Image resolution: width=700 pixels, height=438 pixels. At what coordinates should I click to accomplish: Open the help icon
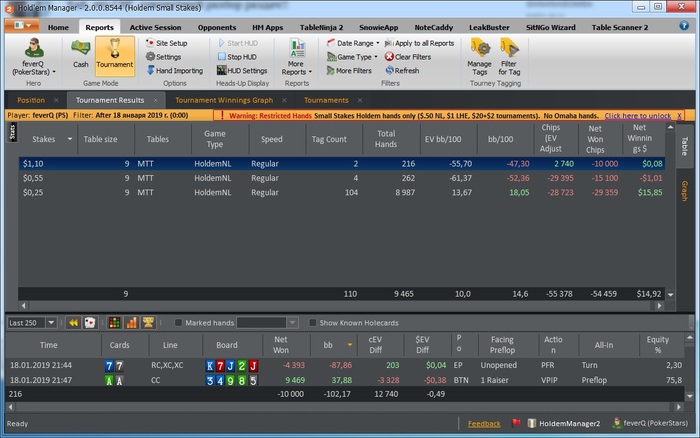click(684, 26)
